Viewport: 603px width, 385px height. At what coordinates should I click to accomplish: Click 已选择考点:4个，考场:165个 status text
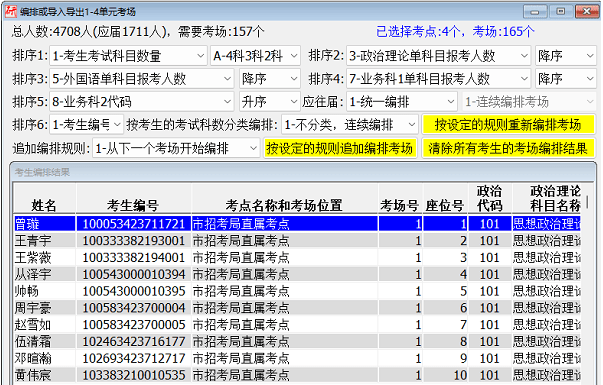455,32
